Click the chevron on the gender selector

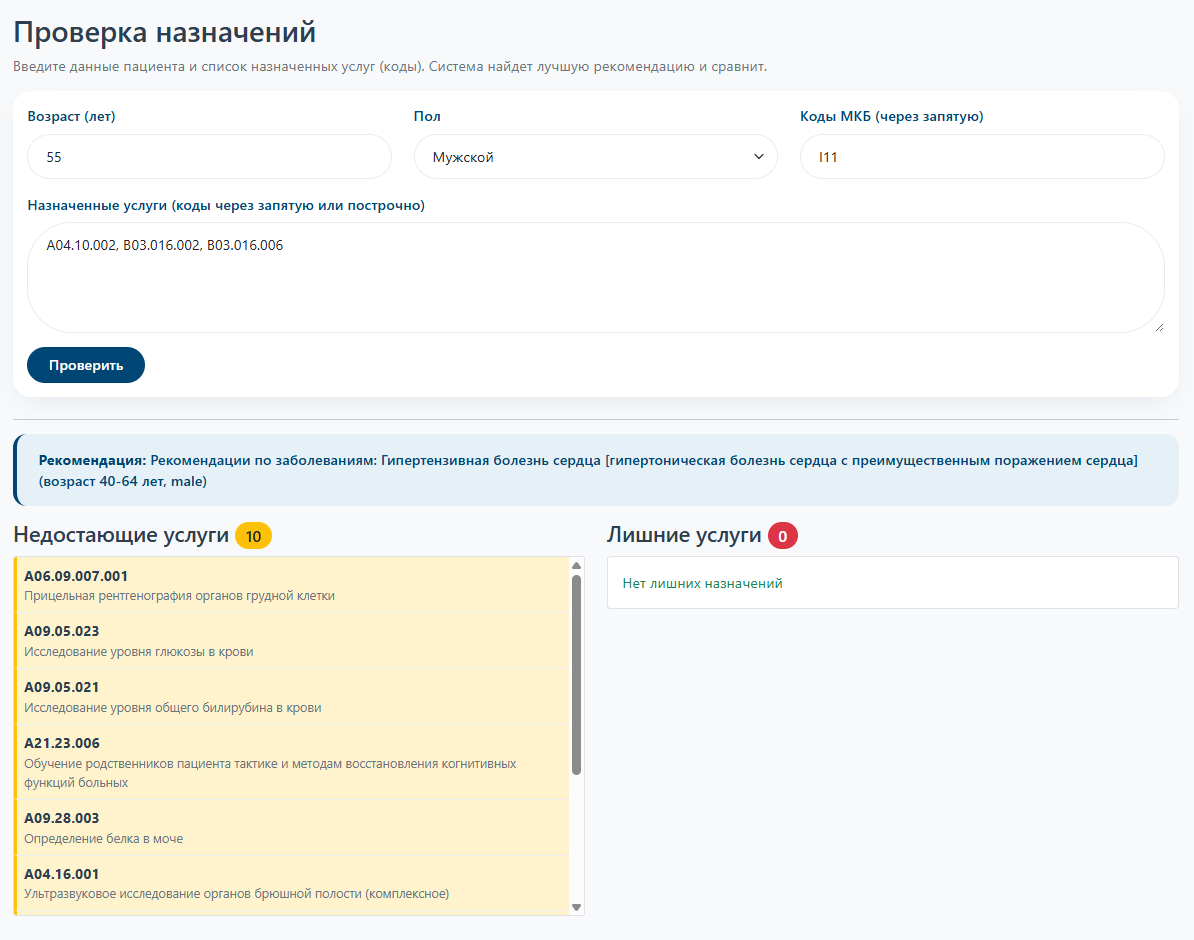click(760, 156)
